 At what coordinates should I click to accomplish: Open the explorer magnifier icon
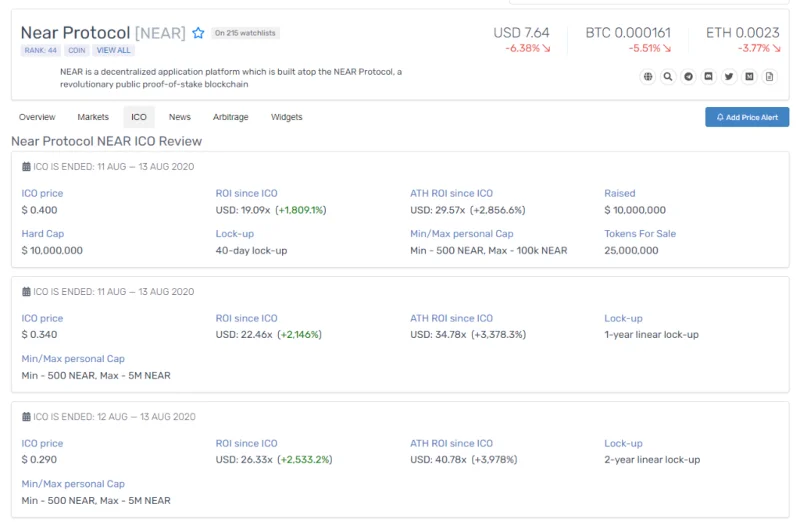[668, 77]
